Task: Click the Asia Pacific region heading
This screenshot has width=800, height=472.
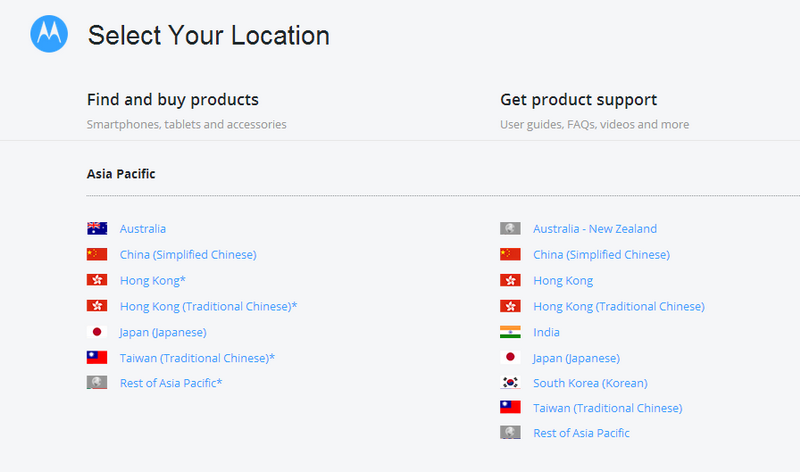Action: [121, 174]
